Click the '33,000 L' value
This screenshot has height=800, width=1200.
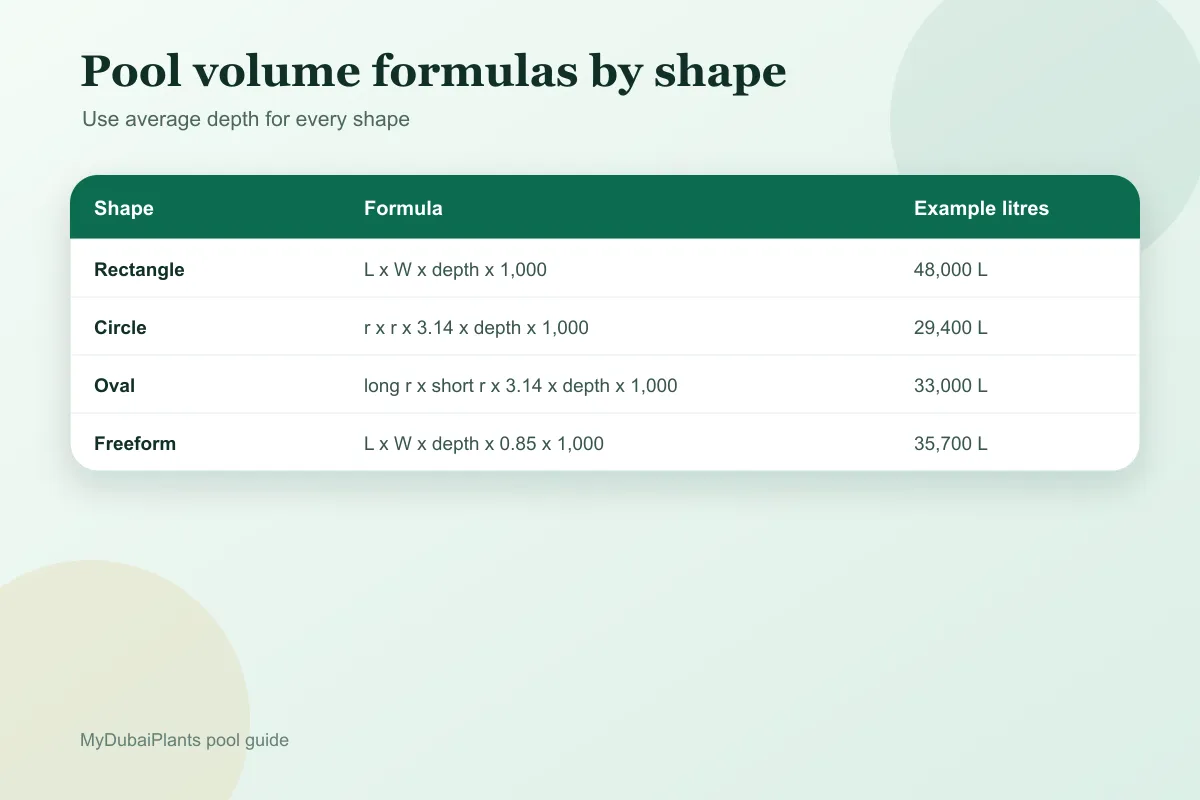(951, 385)
